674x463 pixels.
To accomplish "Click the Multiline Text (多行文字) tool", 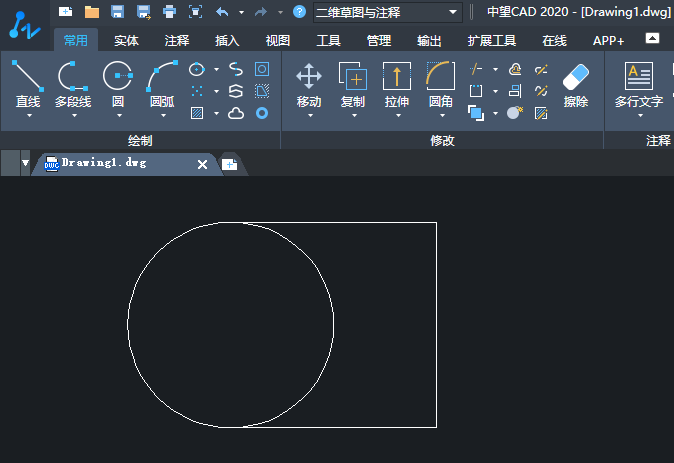I will [639, 84].
